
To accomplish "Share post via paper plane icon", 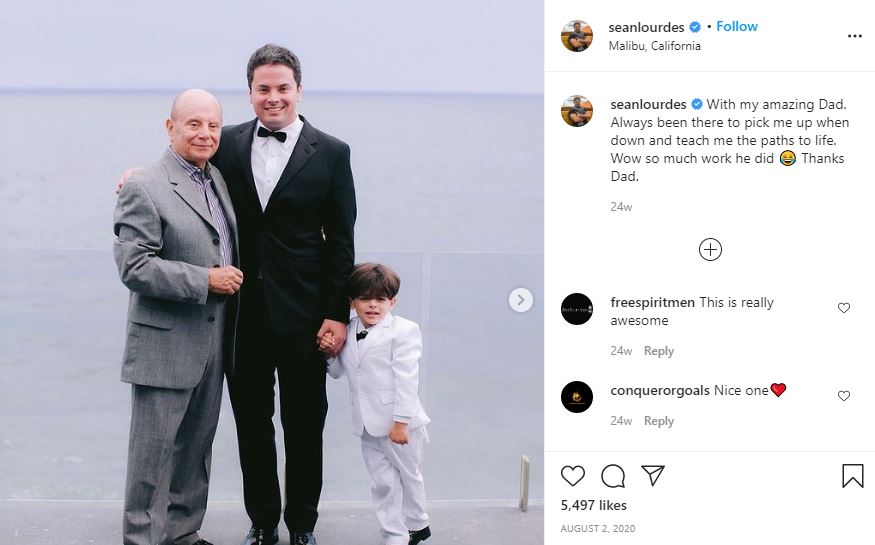I will tap(652, 475).
